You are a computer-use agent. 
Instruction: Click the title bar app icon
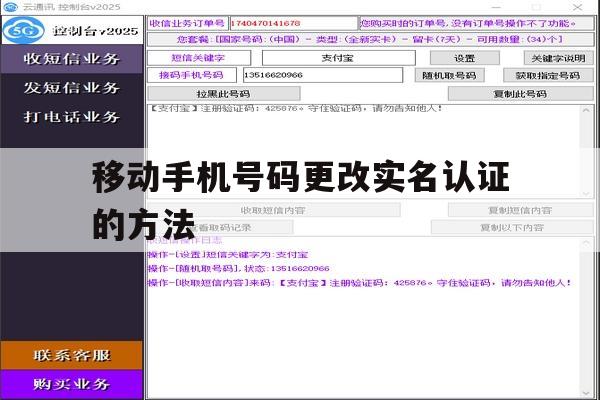(10, 7)
